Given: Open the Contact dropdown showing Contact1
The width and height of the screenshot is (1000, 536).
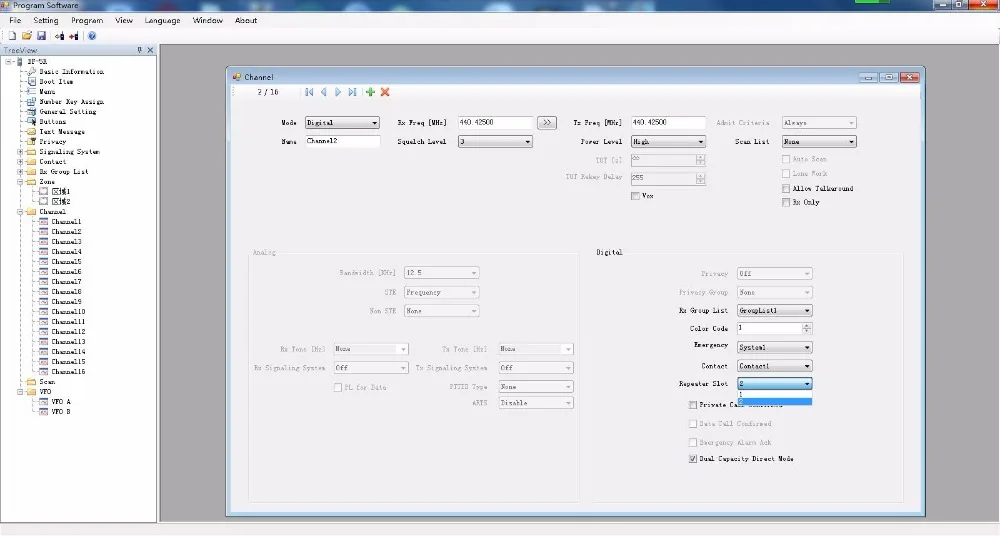Looking at the screenshot, I should coord(774,366).
